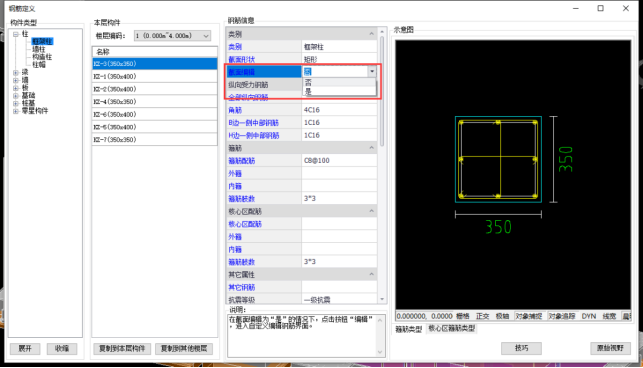This screenshot has height=368, width=643.
Task: Select 构造柱 in the component tree
Action: (x=42, y=57)
